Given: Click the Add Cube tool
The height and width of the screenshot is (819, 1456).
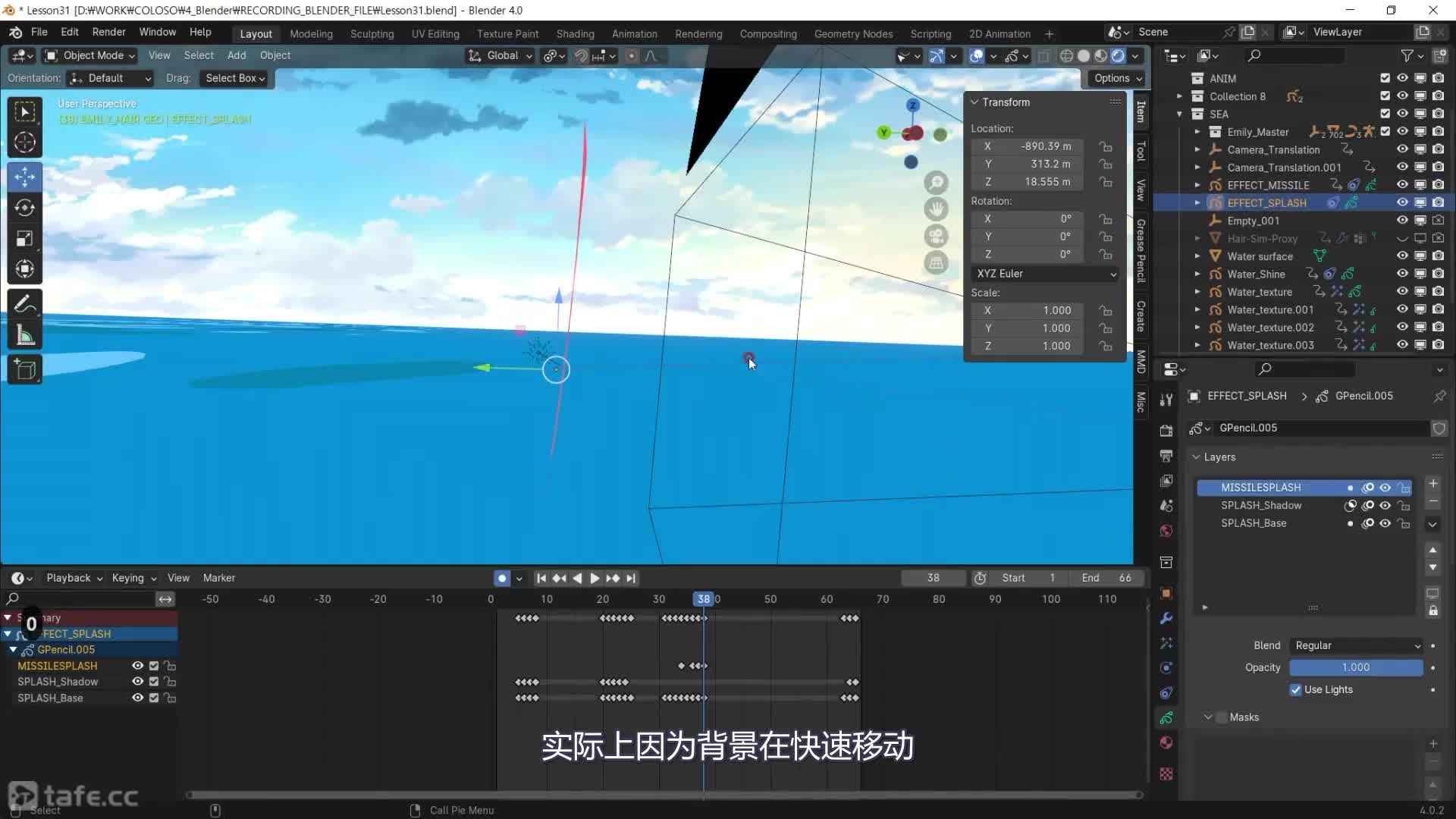Looking at the screenshot, I should [24, 370].
